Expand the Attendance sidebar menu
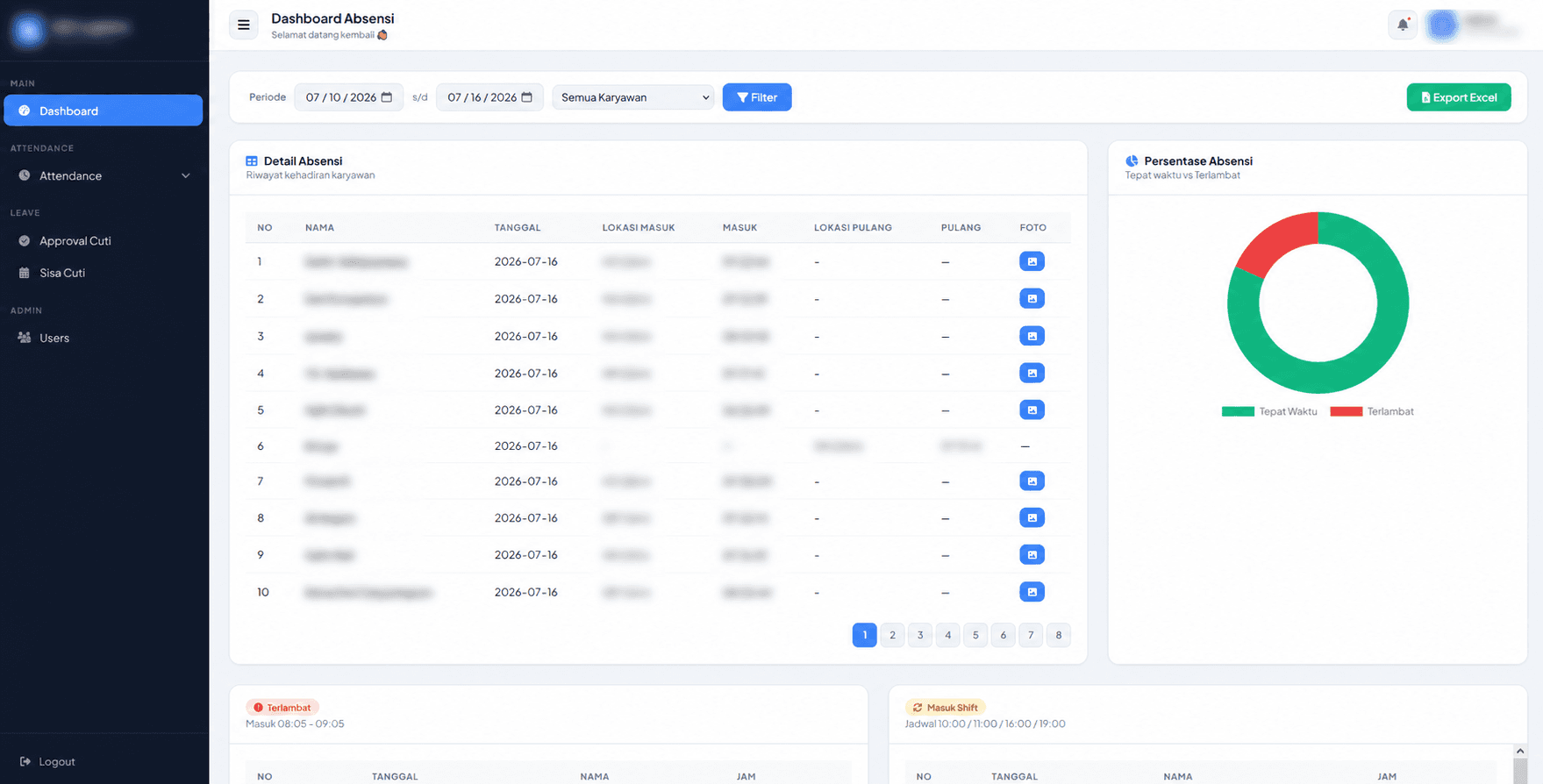The height and width of the screenshot is (784, 1543). 104,175
